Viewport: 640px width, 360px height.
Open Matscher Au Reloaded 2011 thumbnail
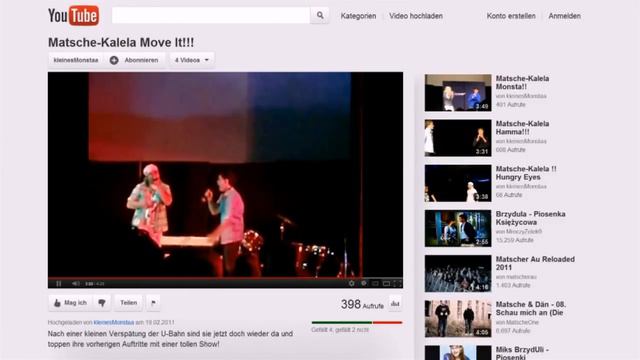click(x=458, y=273)
